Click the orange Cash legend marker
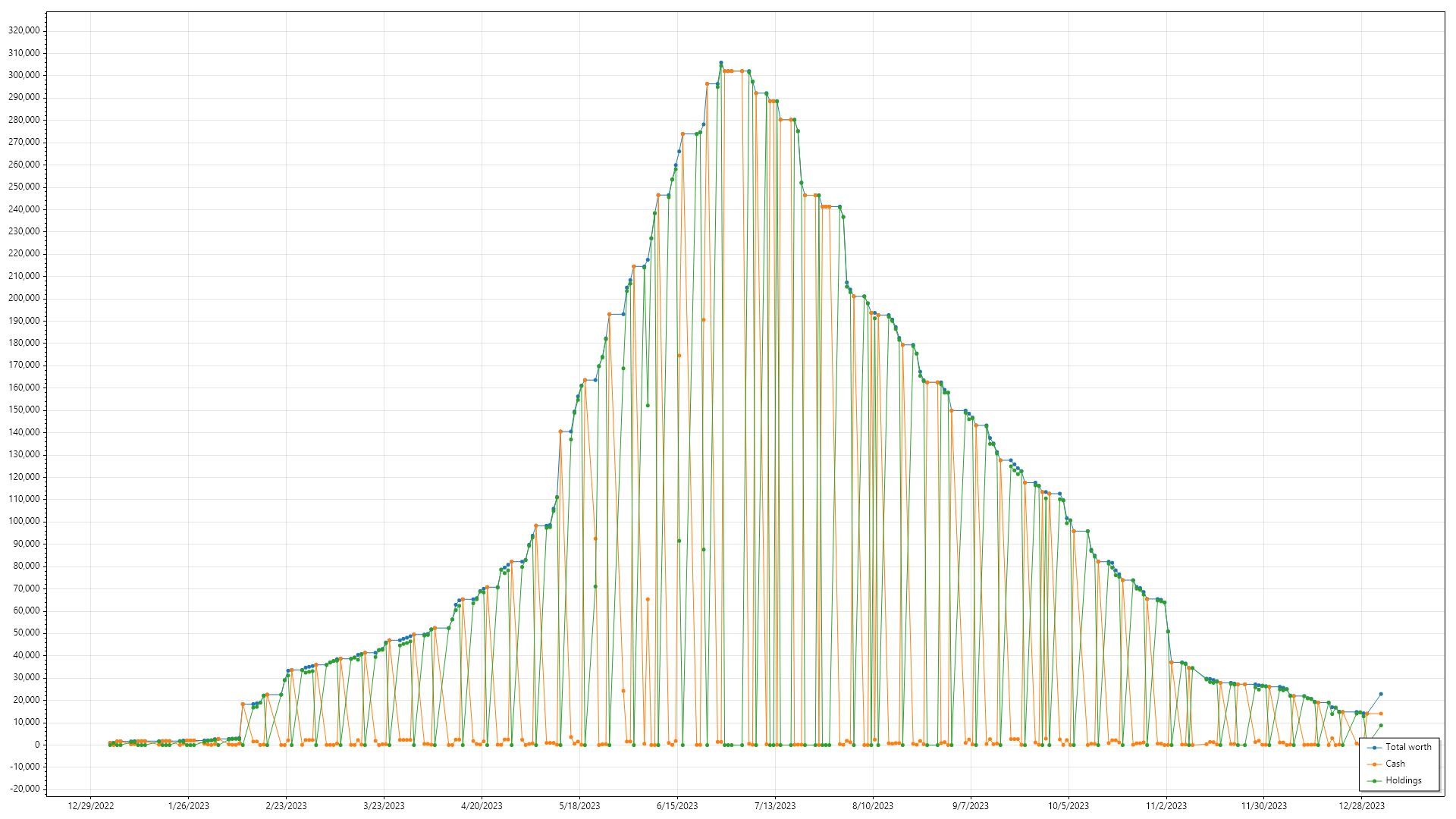 [1374, 764]
